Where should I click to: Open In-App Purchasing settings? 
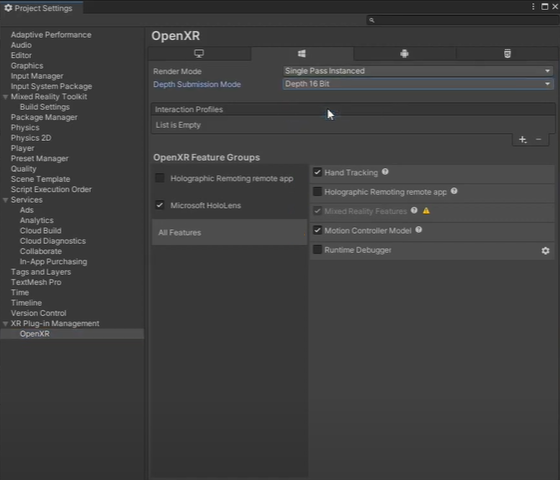[53, 262]
